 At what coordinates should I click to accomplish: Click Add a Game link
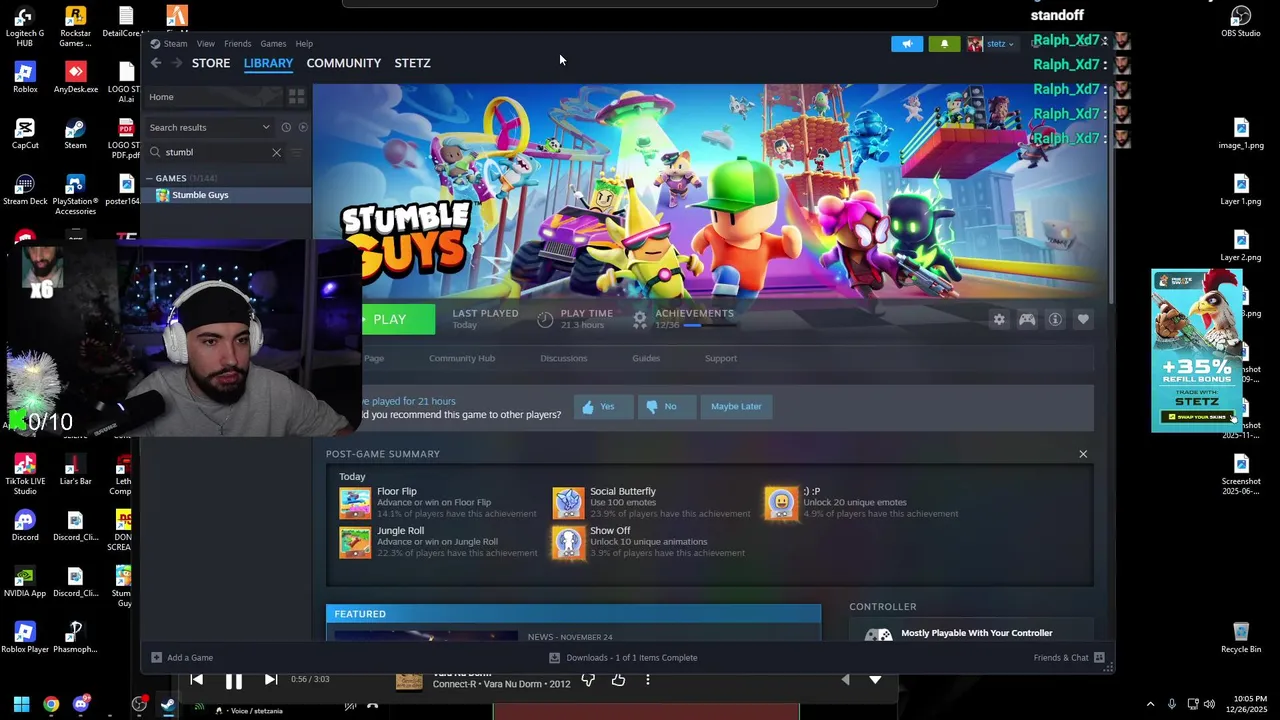[x=182, y=658]
